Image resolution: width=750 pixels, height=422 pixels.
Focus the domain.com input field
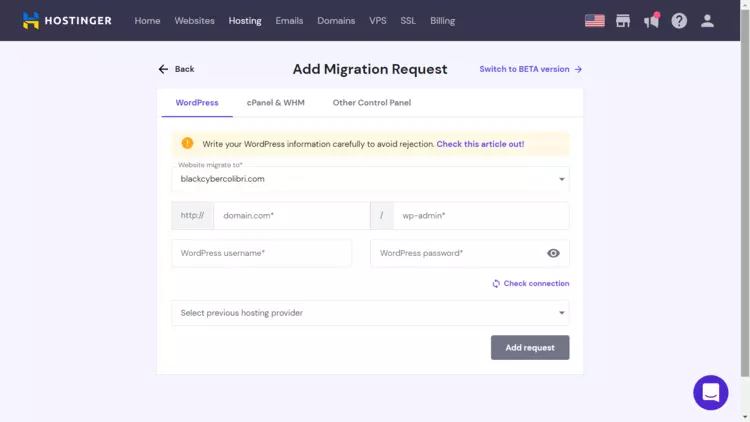point(292,215)
